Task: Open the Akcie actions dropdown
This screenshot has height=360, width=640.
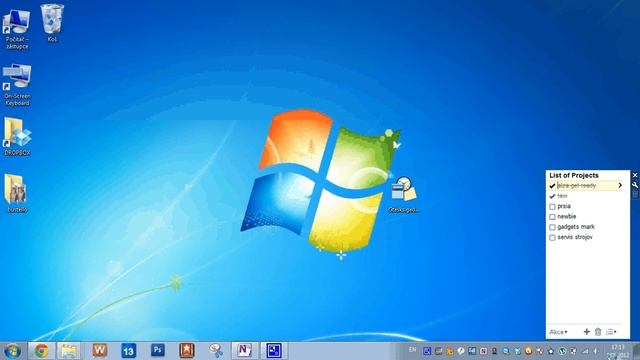Action: coord(558,332)
